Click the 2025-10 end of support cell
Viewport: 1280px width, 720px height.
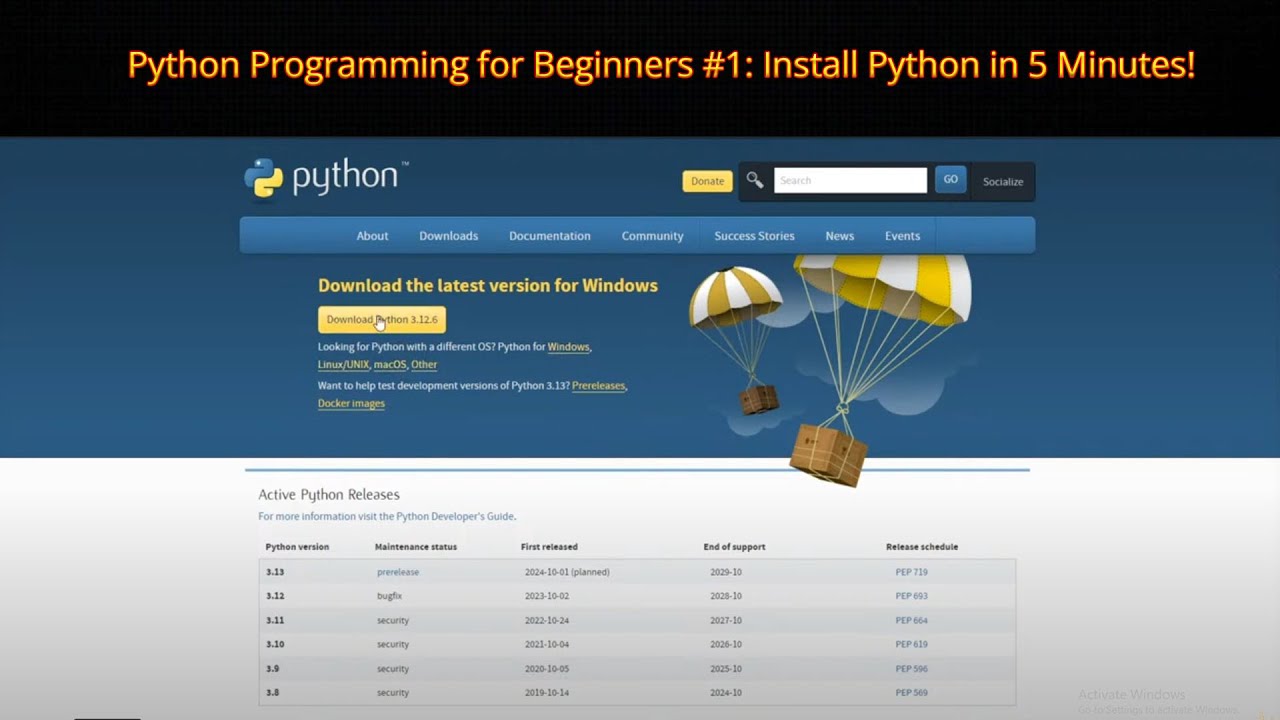pyautogui.click(x=726, y=669)
